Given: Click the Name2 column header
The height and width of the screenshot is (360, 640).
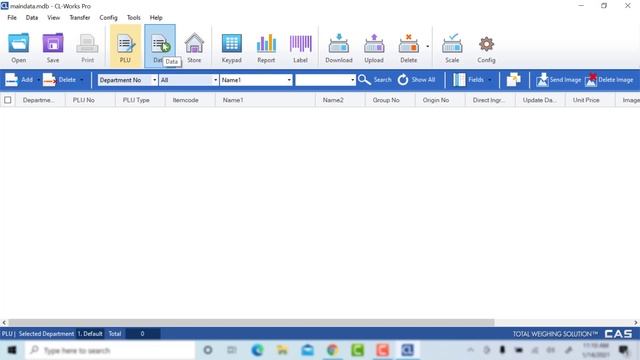Looking at the screenshot, I should coord(340,100).
